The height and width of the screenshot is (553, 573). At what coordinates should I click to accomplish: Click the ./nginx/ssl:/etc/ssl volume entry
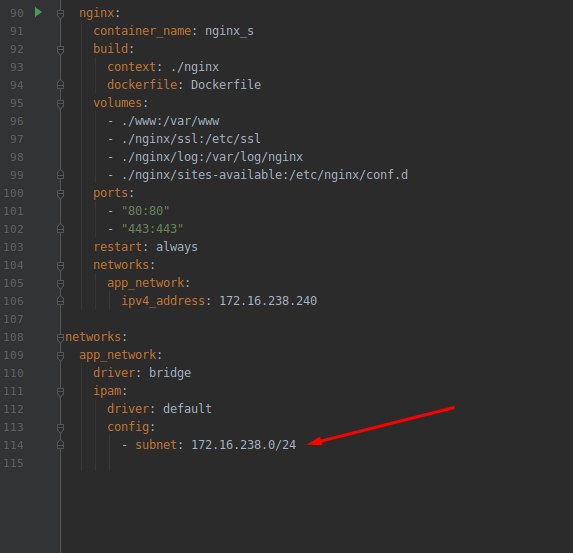(x=191, y=139)
